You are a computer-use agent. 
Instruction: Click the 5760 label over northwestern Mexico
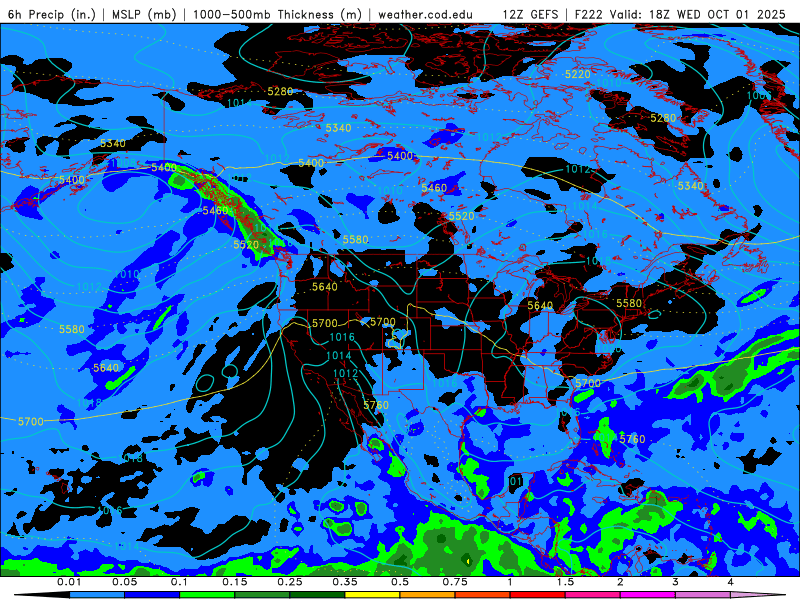click(376, 405)
